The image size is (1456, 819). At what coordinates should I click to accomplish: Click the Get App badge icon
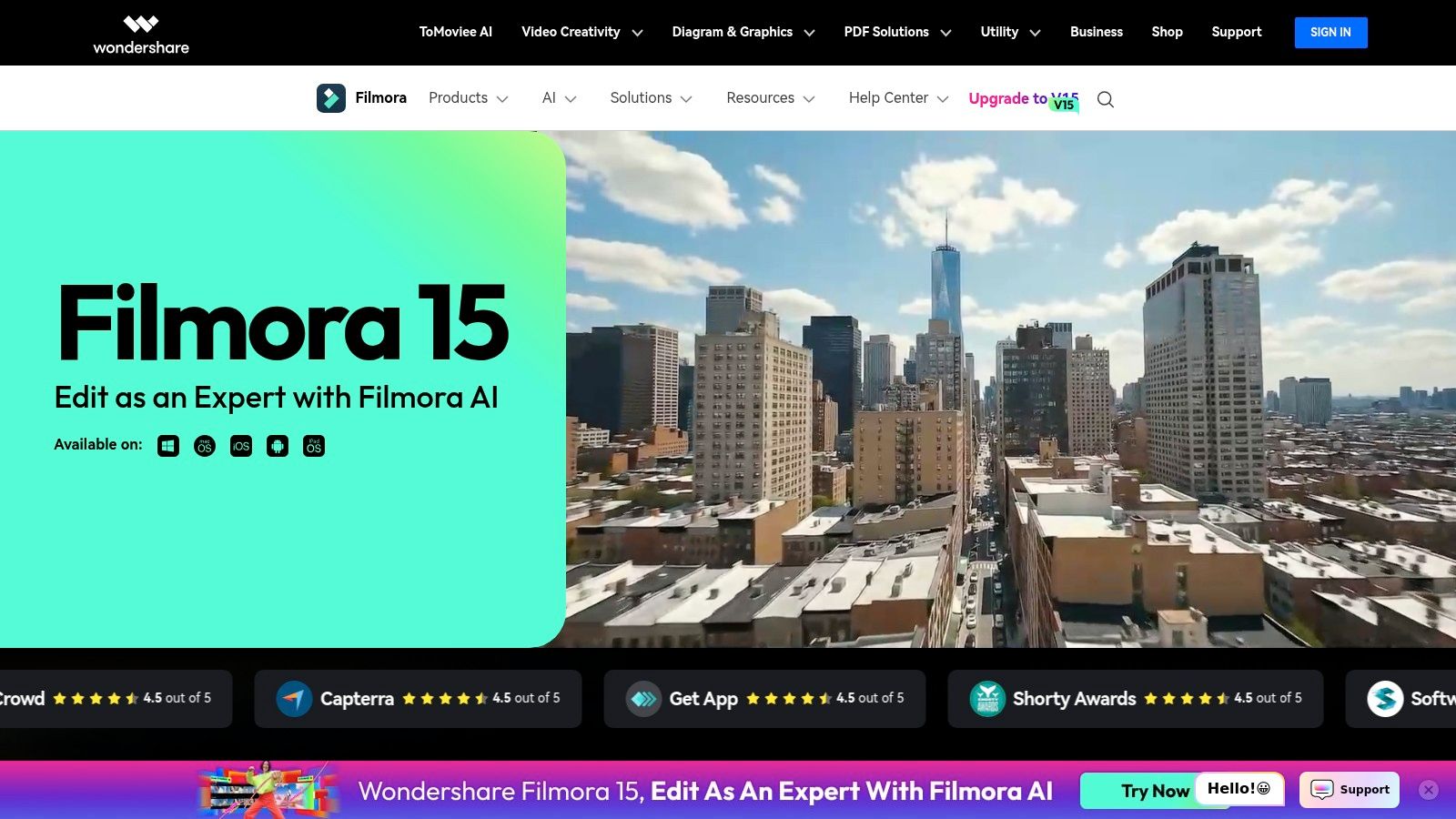642,698
